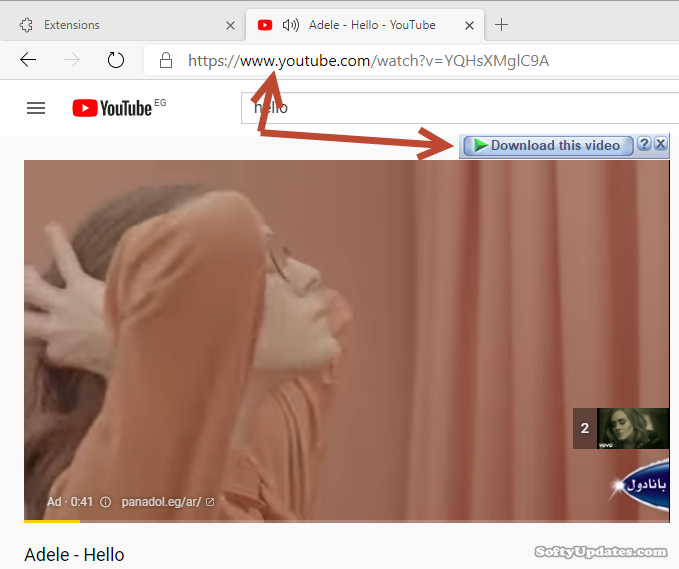Go back to the previous page
The image size is (679, 569).
point(28,60)
